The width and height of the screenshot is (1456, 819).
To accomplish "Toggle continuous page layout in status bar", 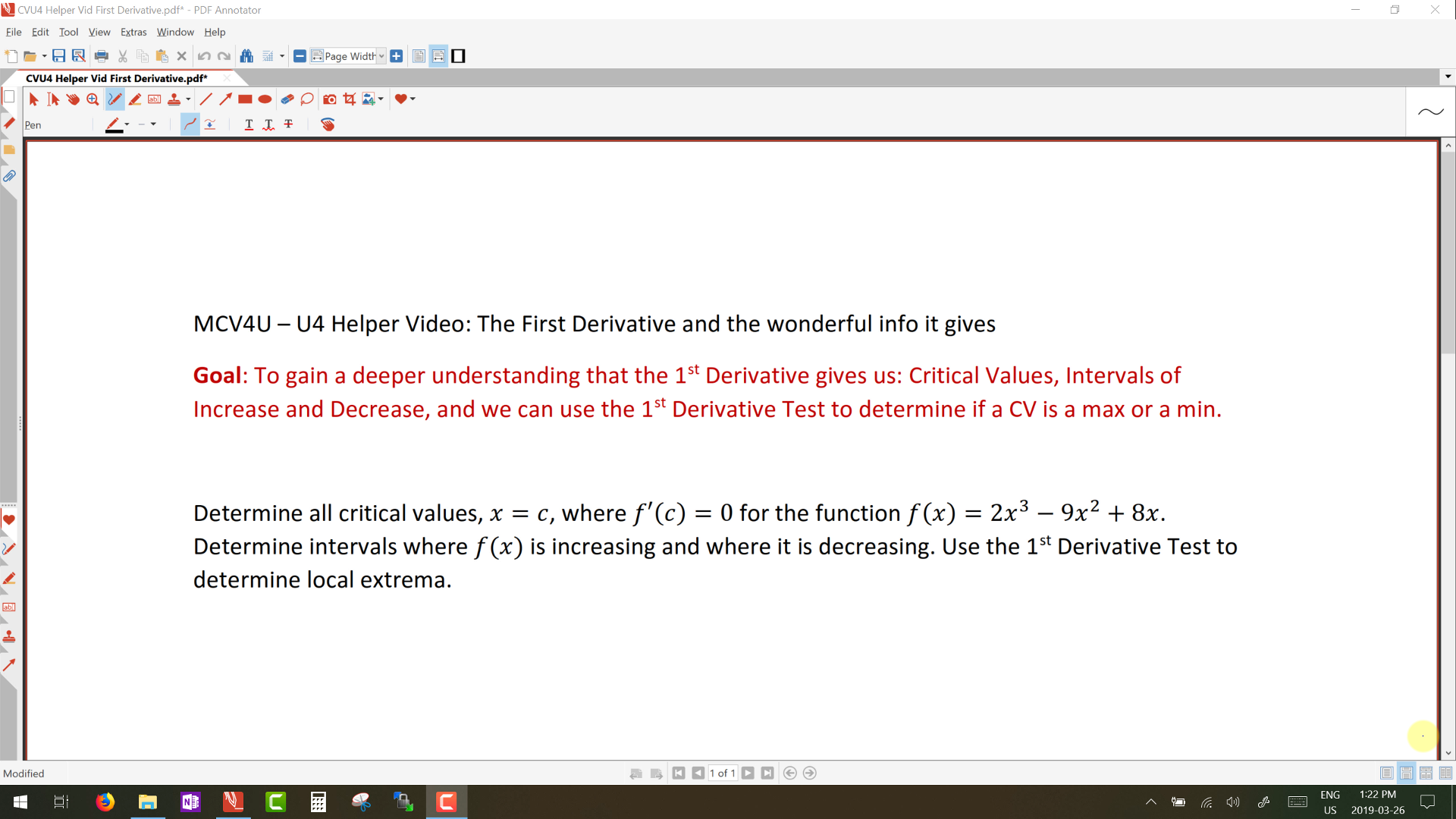I will 1406,773.
